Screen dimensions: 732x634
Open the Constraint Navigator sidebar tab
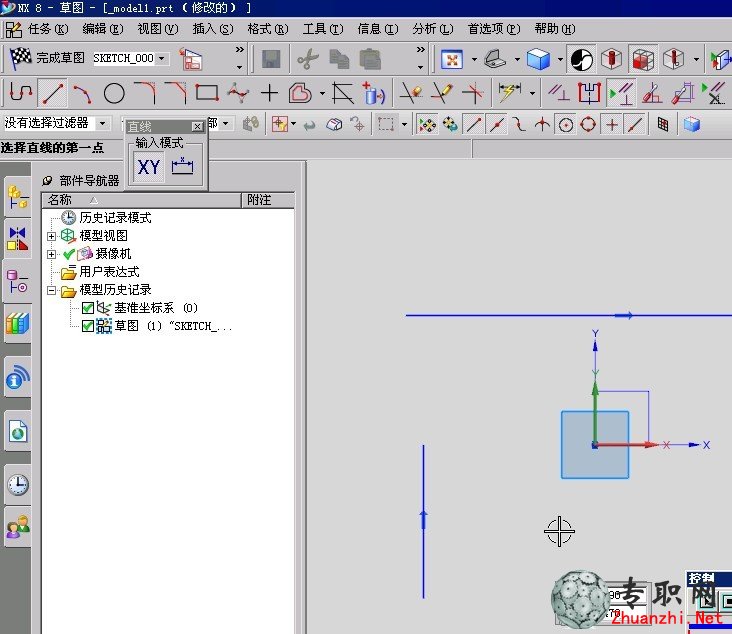[17, 238]
